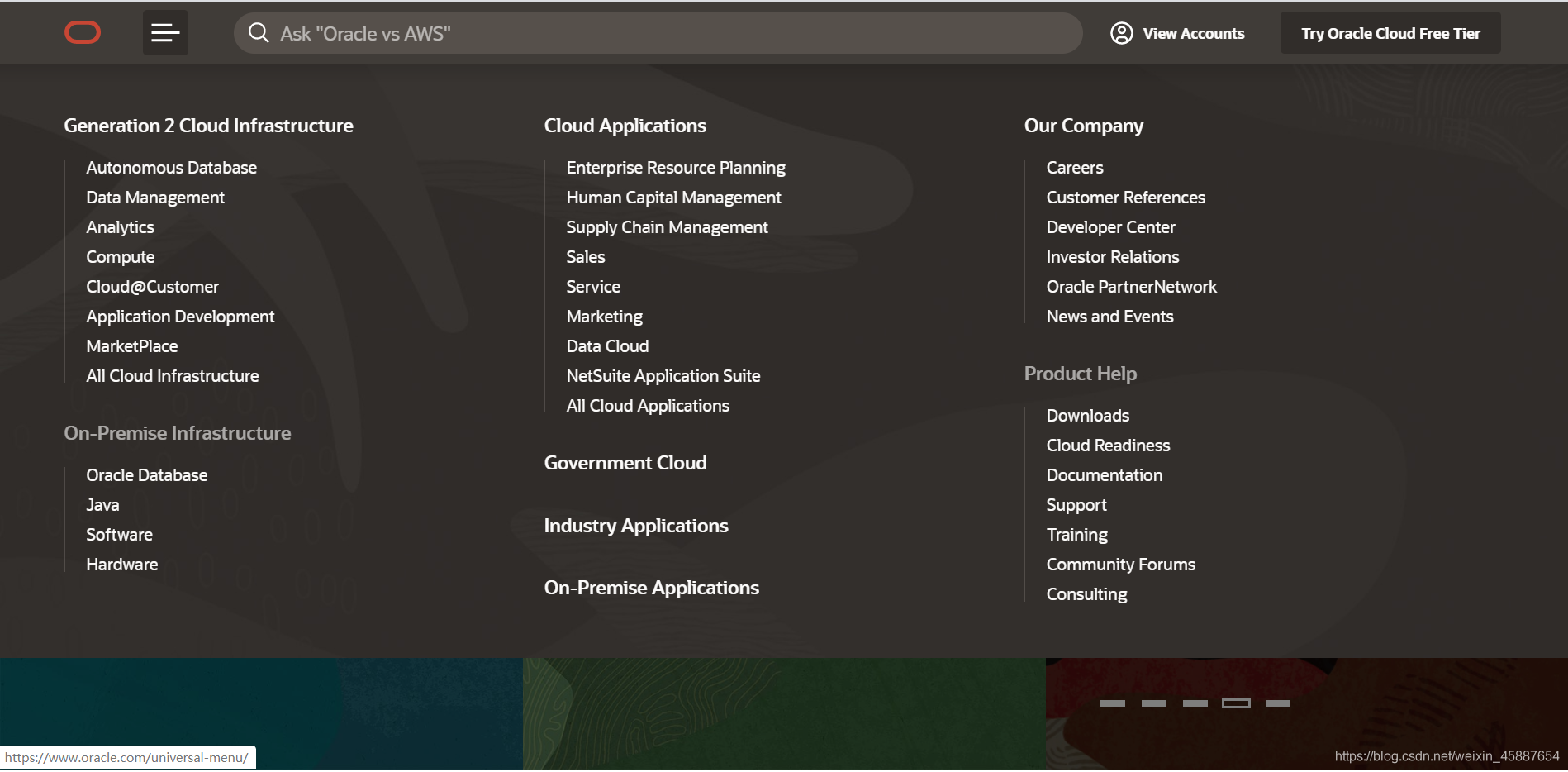Open Data Cloud link
The image size is (1568, 772).
click(607, 346)
